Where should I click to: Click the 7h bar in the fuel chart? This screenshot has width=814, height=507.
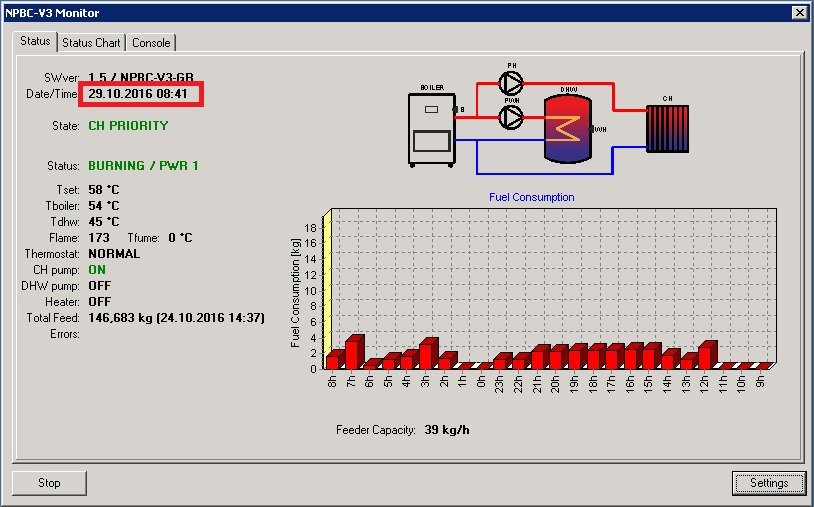tap(352, 353)
